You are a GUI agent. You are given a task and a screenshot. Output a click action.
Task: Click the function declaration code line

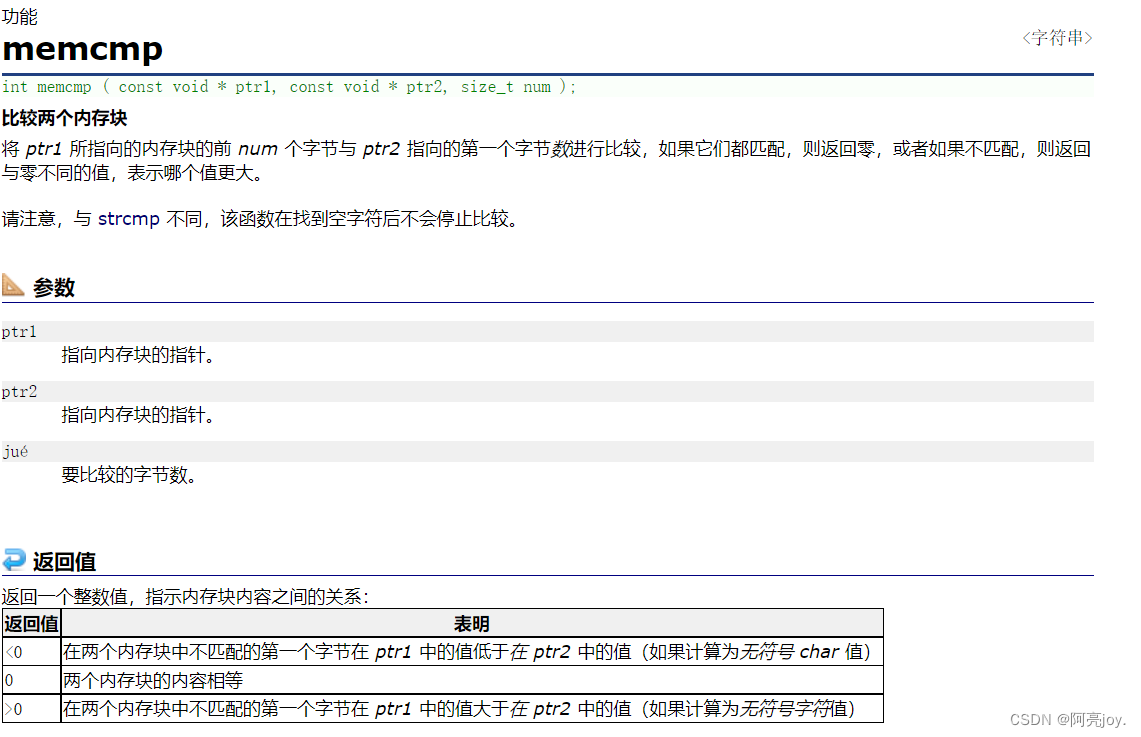[290, 87]
